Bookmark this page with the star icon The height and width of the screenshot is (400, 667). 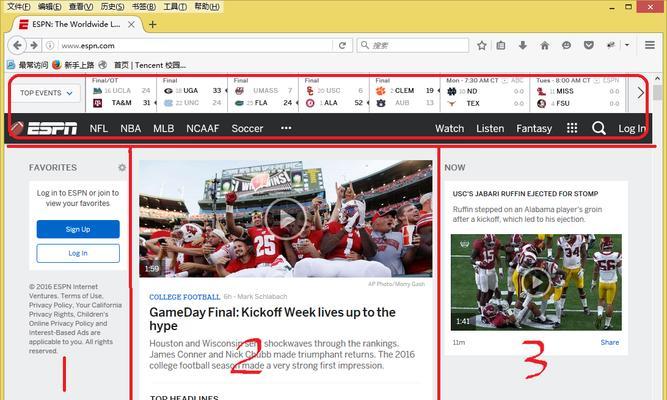click(482, 45)
